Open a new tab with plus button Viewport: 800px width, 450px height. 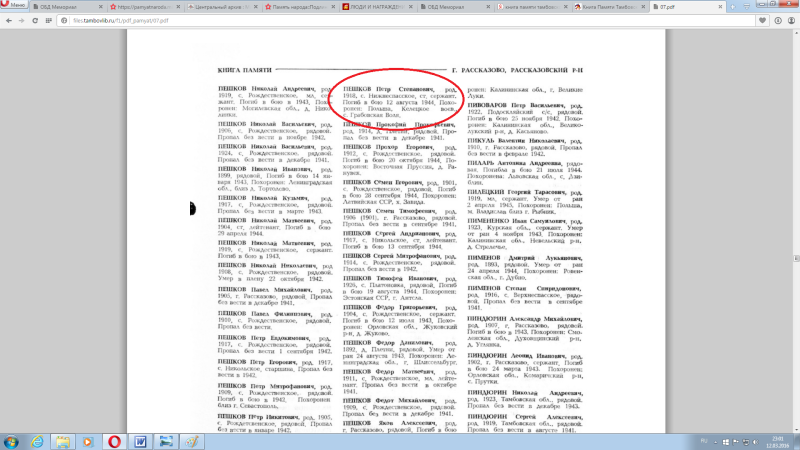[x=733, y=7]
